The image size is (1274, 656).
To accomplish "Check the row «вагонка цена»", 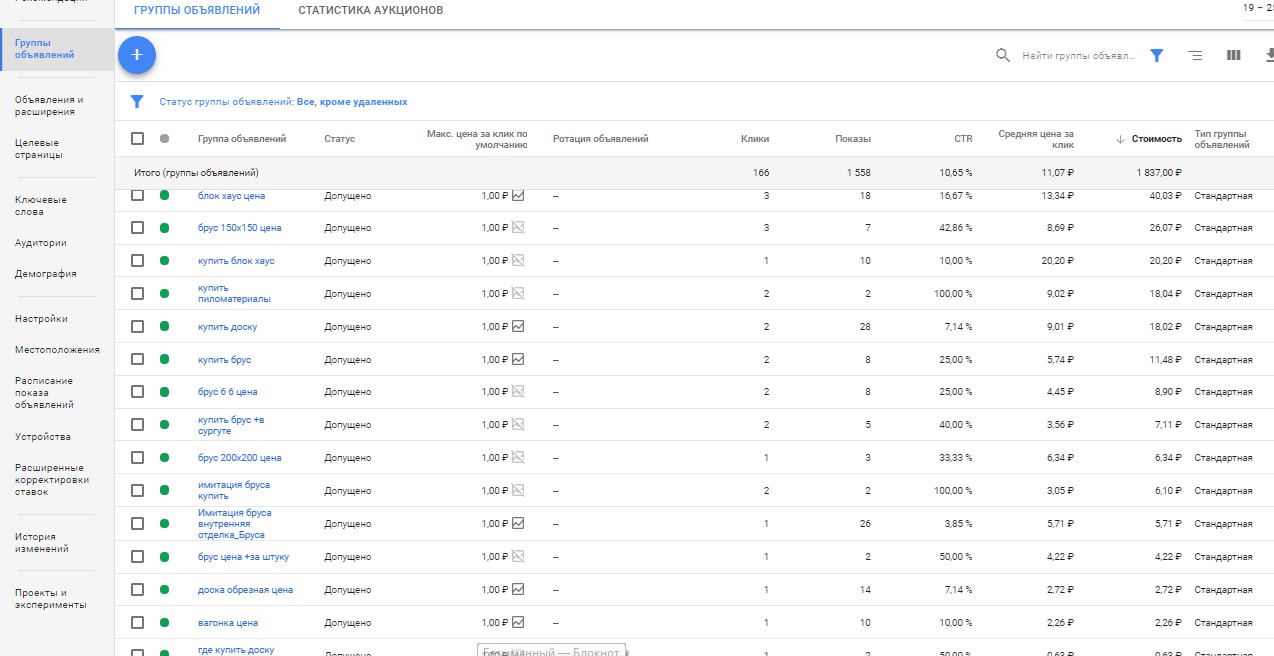I will coord(138,623).
